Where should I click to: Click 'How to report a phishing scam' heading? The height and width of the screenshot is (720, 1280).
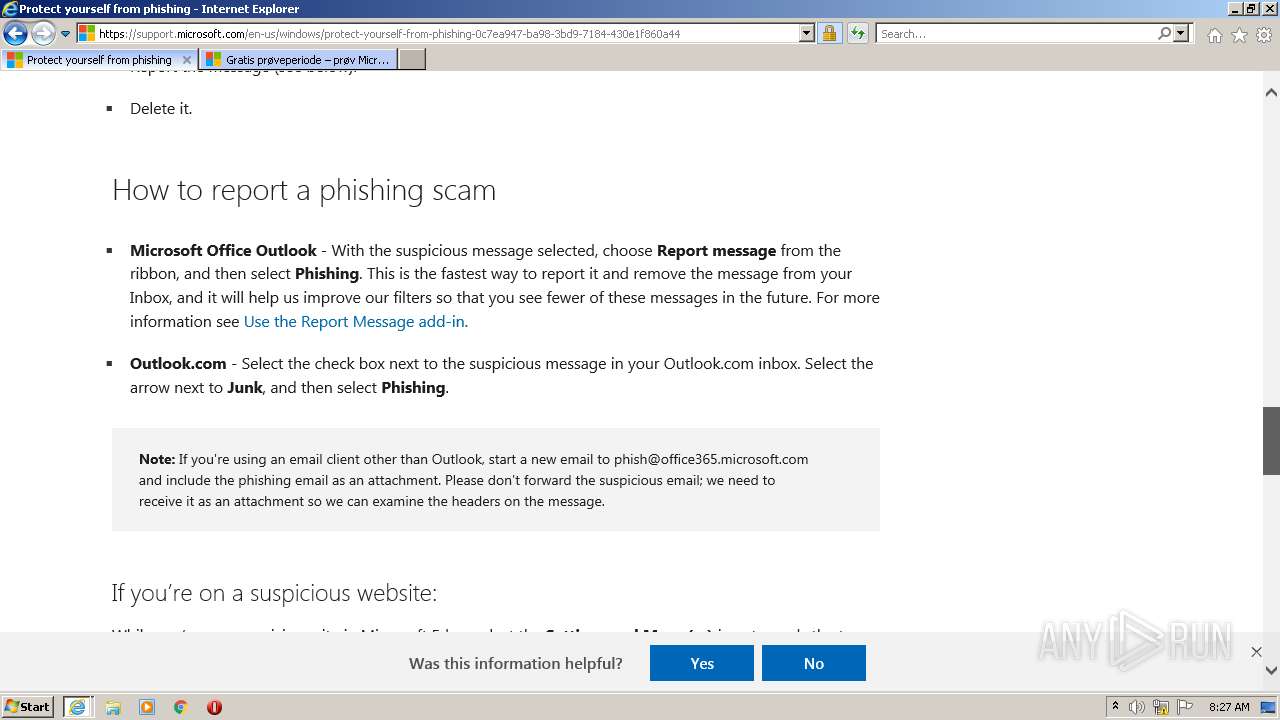click(304, 190)
